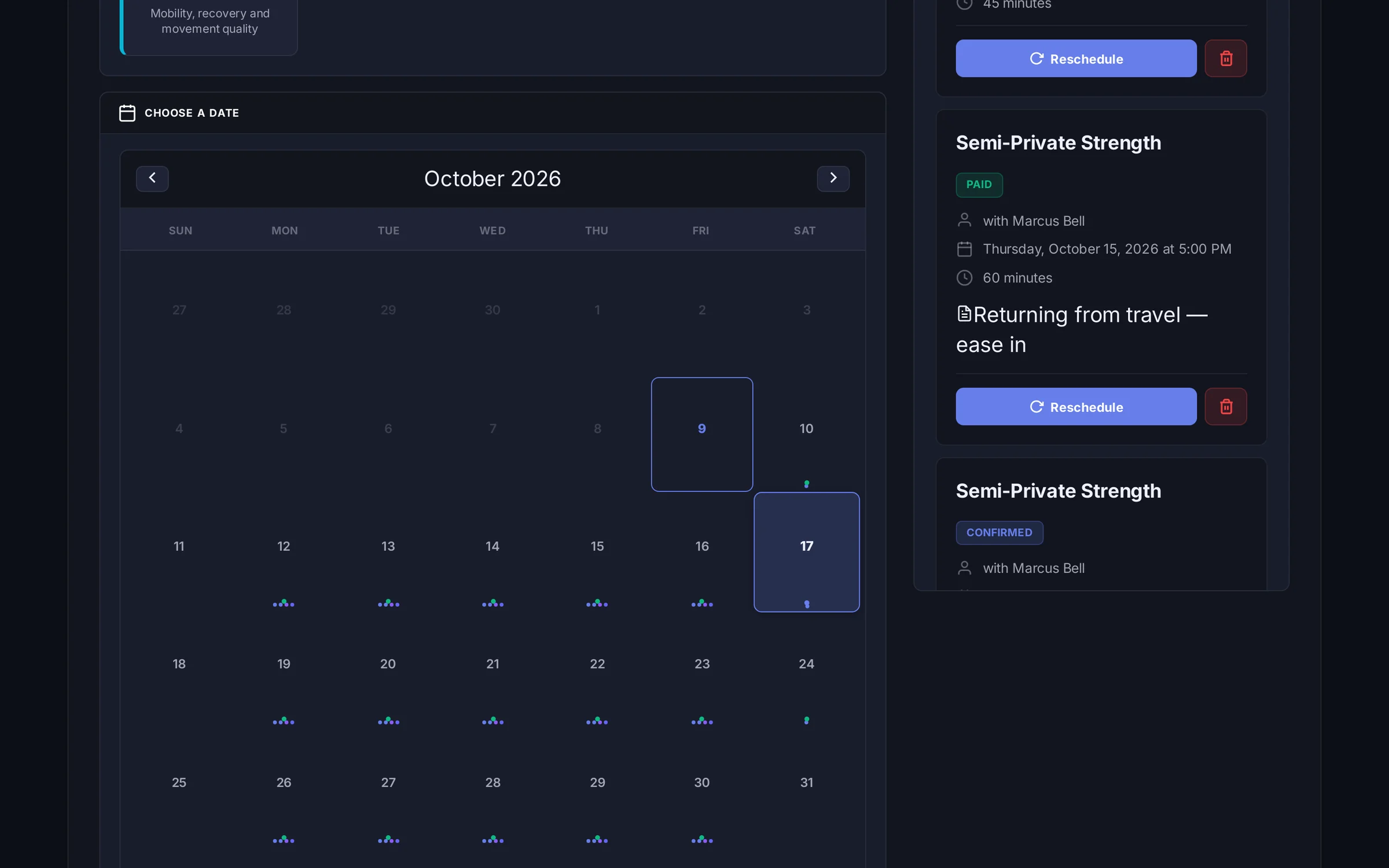The width and height of the screenshot is (1389, 868).
Task: Pick the 30 cell in the last calendar row
Action: 701,788
